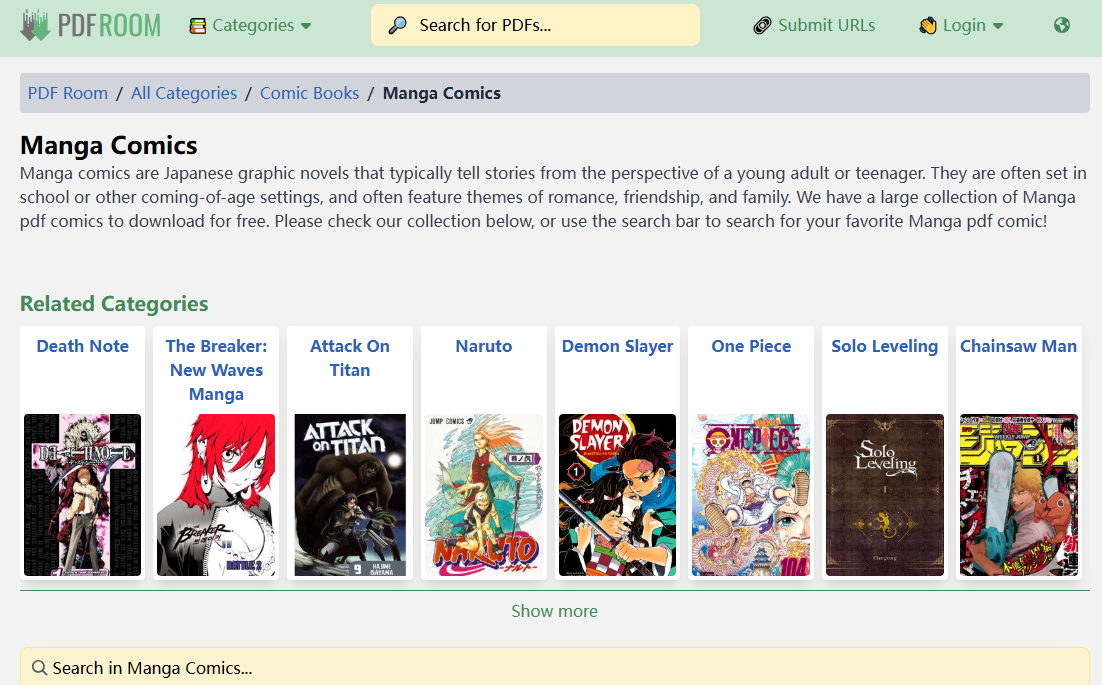This screenshot has width=1102, height=685.
Task: Click the Submit URLs link icon
Action: click(763, 25)
